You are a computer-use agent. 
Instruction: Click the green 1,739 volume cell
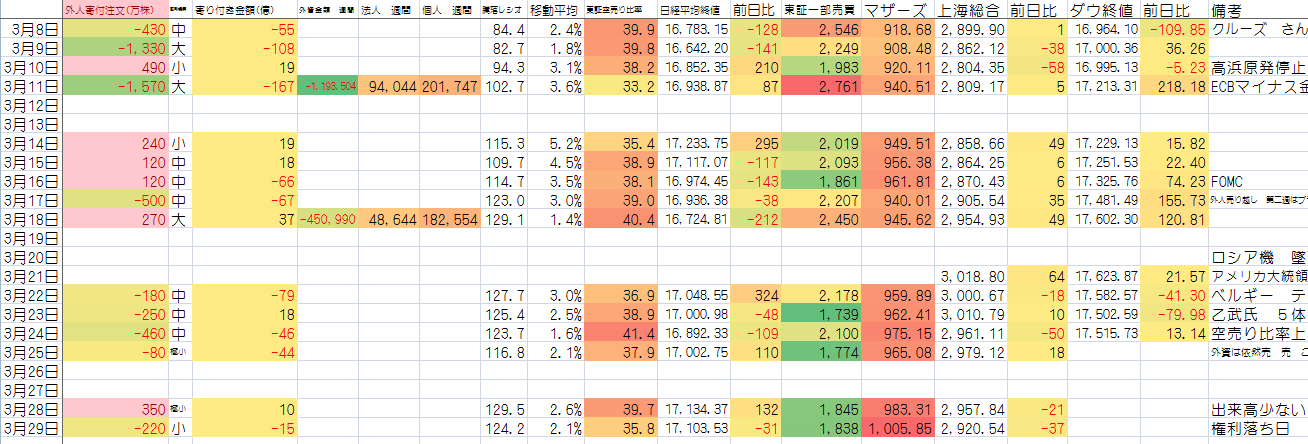(821, 315)
